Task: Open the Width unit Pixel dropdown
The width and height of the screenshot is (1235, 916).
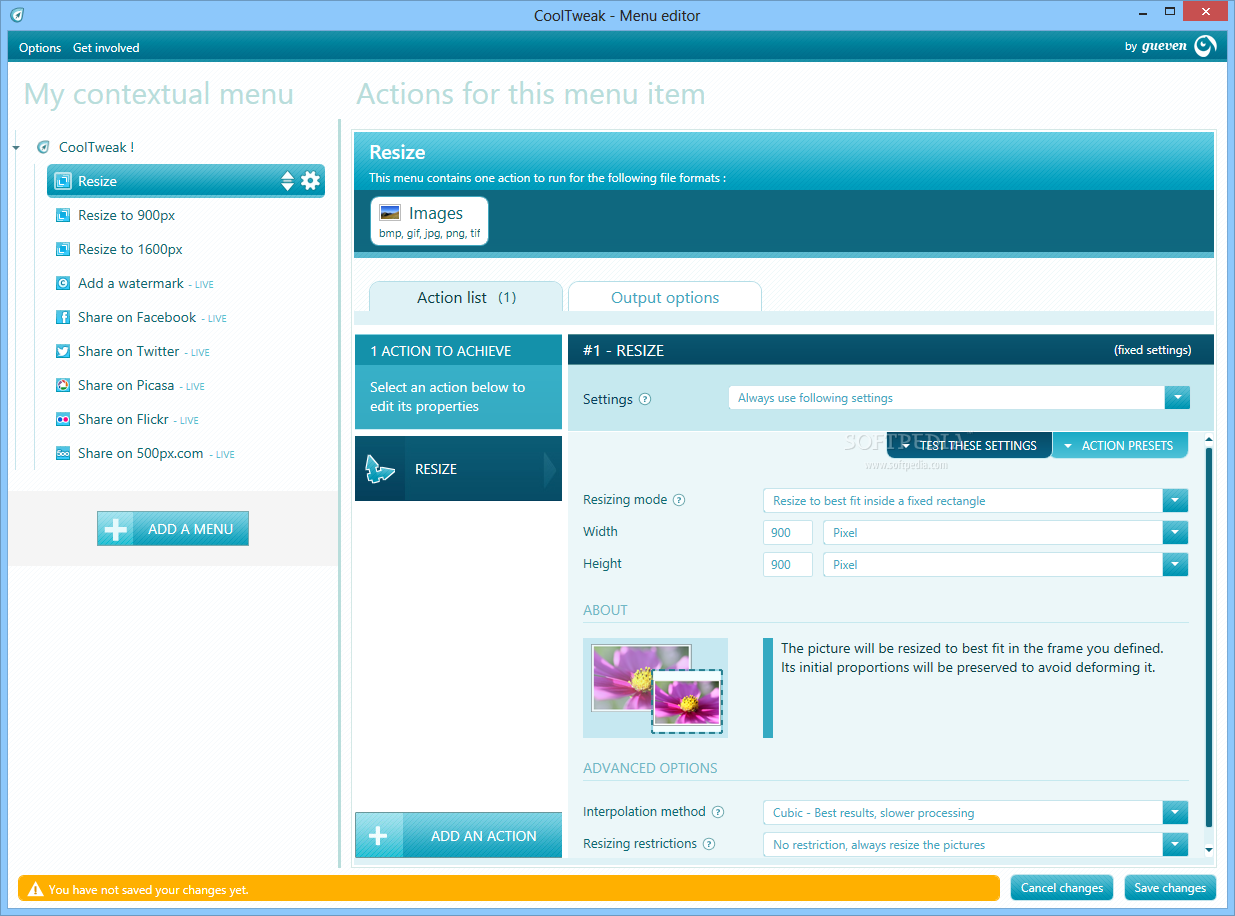Action: 1176,533
